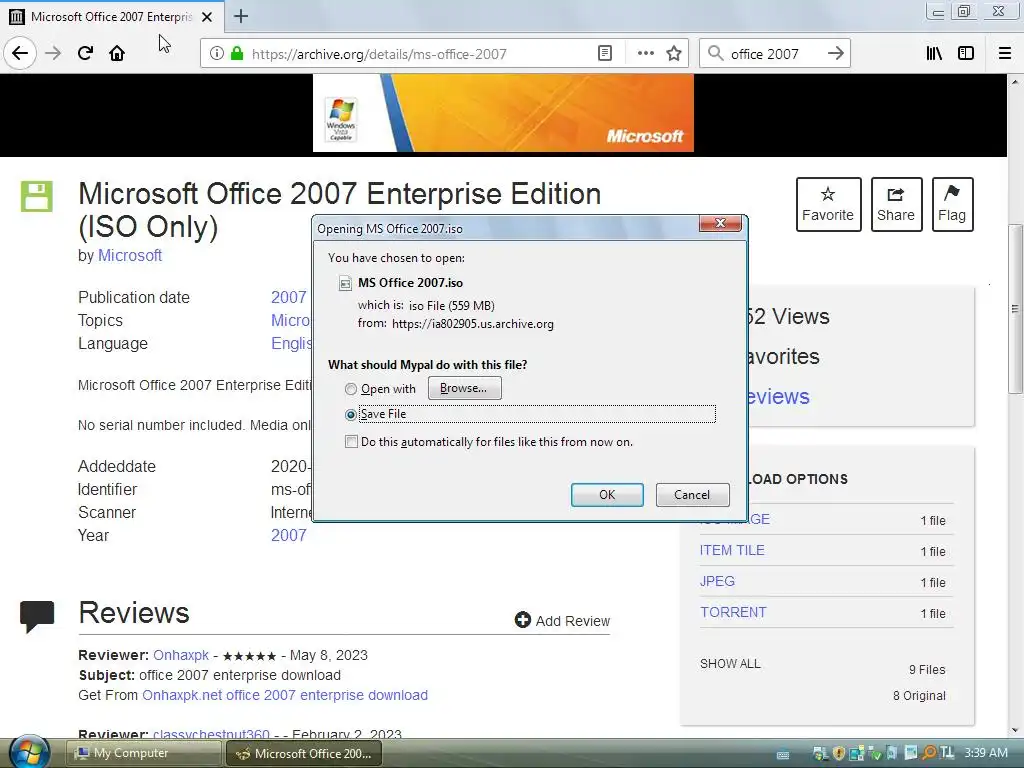Open the browser home page icon
This screenshot has height=768, width=1024.
117,53
